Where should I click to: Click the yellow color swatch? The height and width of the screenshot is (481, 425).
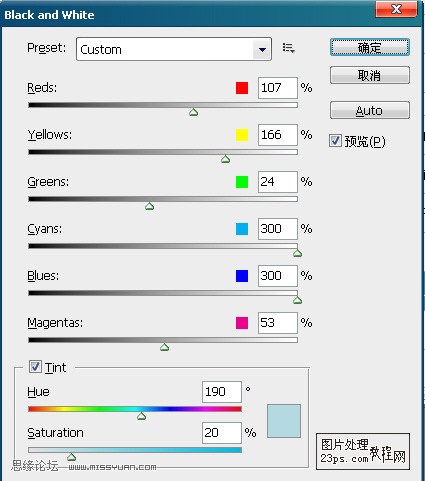pyautogui.click(x=242, y=135)
